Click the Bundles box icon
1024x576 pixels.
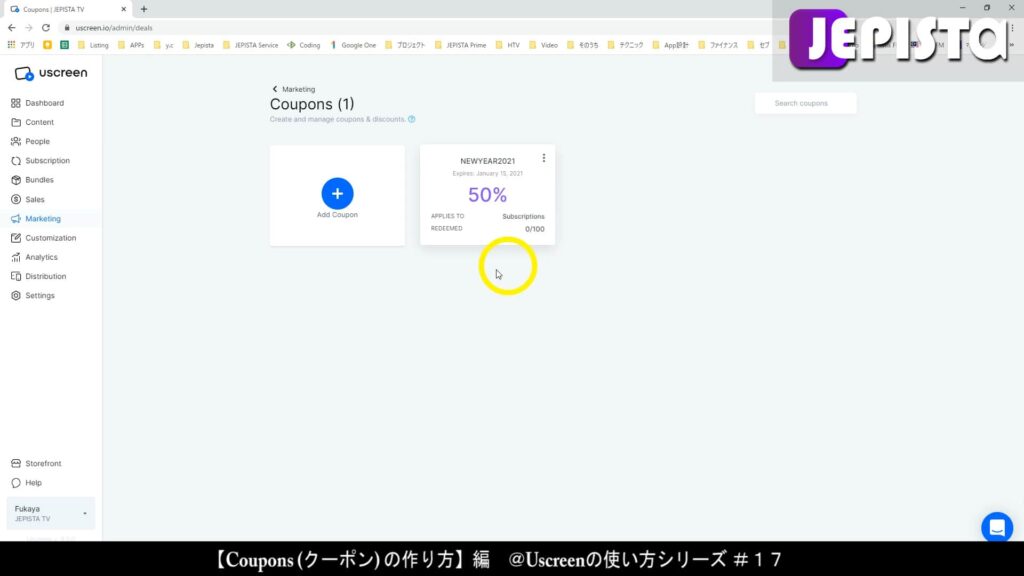16,180
